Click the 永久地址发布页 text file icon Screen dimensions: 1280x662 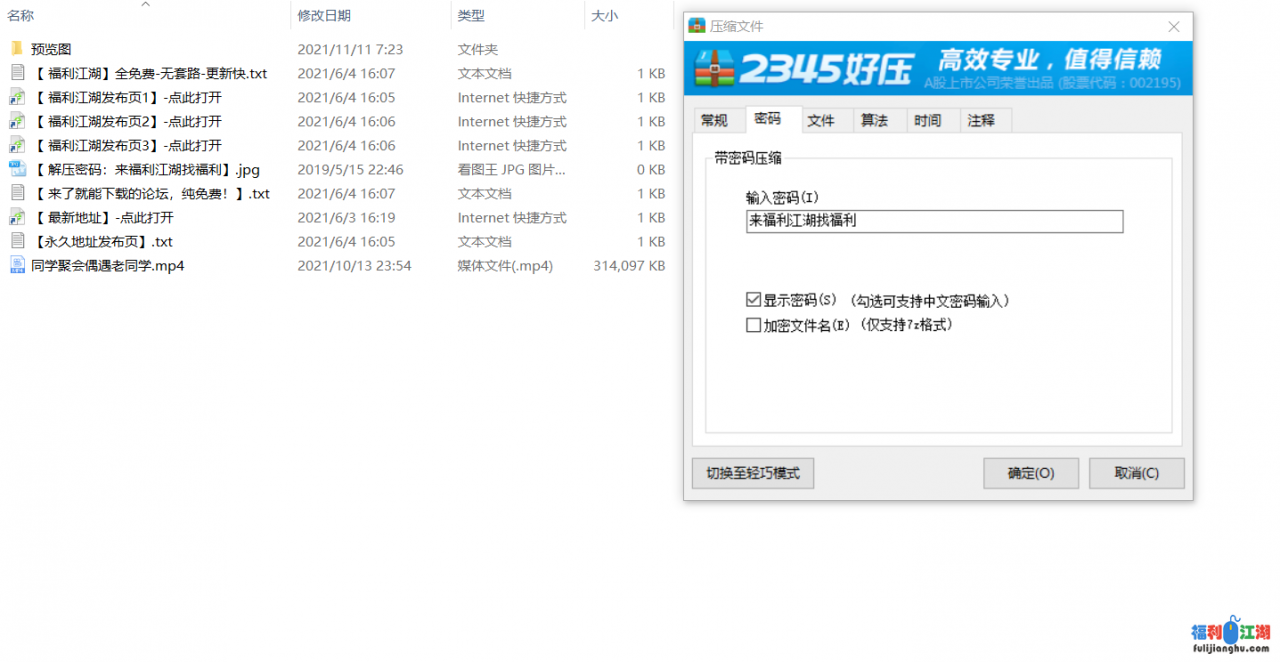pos(17,241)
